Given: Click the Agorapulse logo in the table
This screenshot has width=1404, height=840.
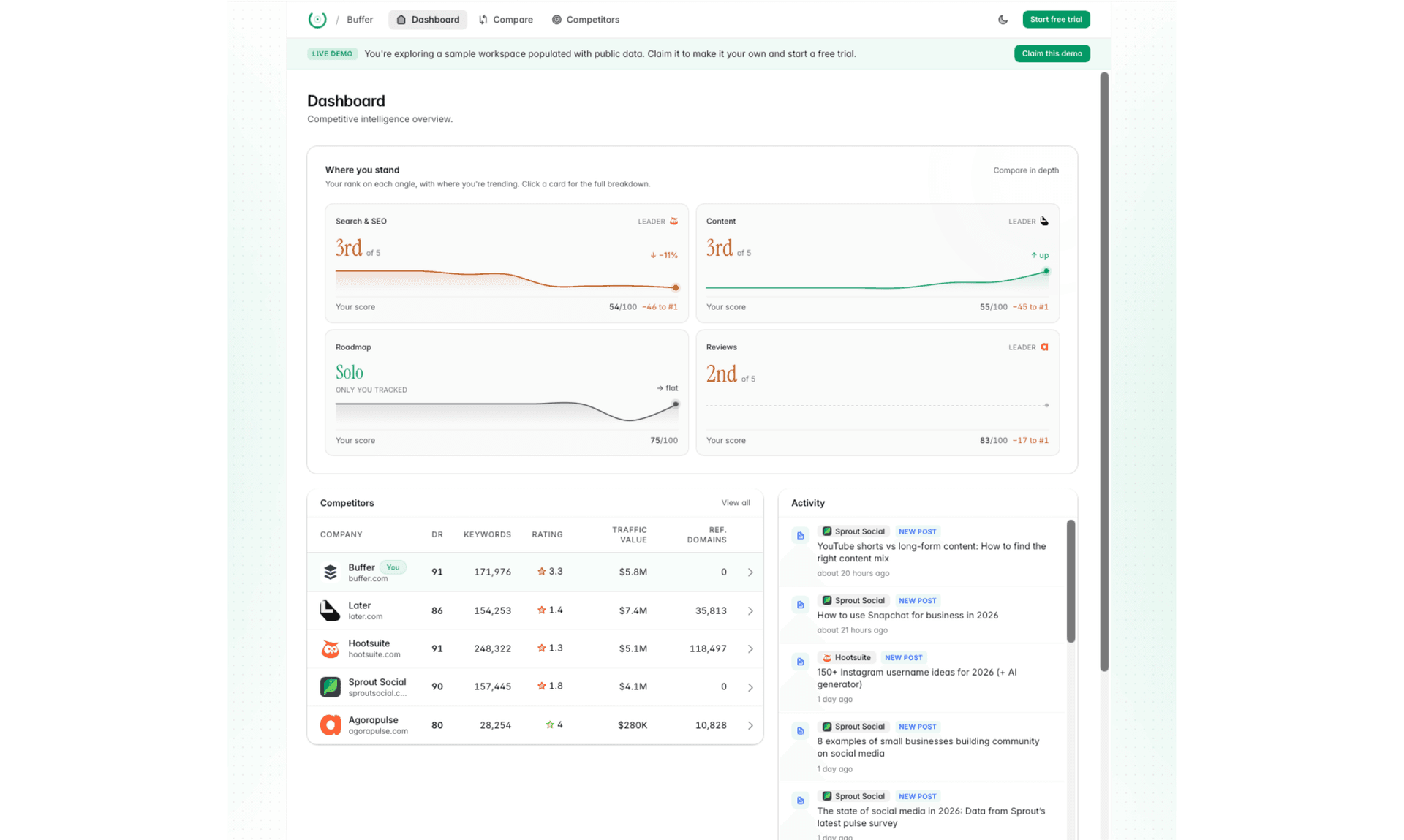Looking at the screenshot, I should coord(331,725).
